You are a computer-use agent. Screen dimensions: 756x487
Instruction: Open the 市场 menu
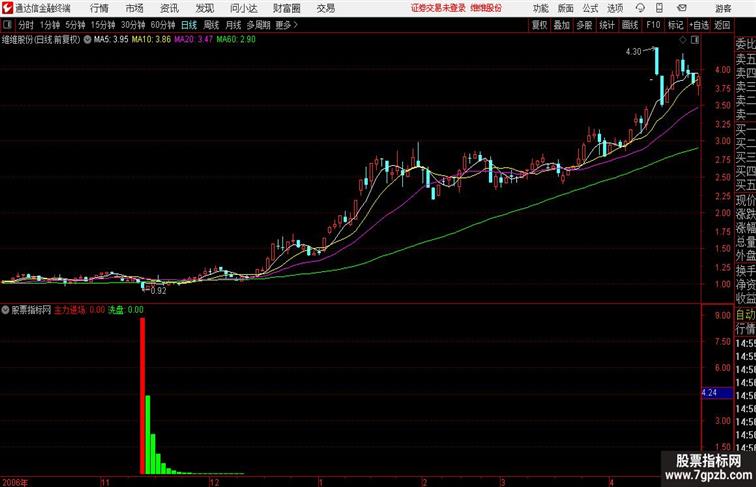pos(135,8)
